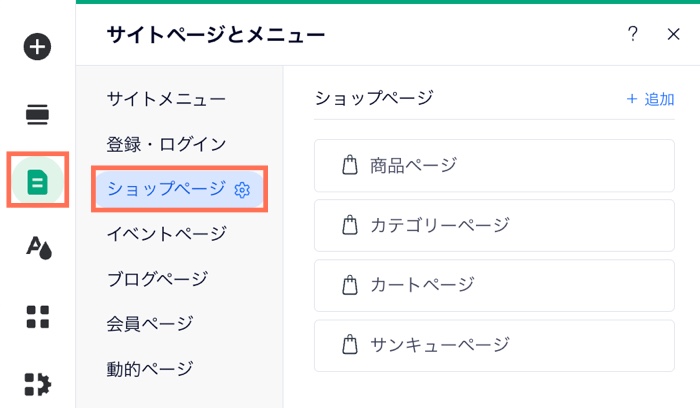Viewport: 700px width, 408px height.
Task: Open the イベントページ section
Action: point(167,233)
